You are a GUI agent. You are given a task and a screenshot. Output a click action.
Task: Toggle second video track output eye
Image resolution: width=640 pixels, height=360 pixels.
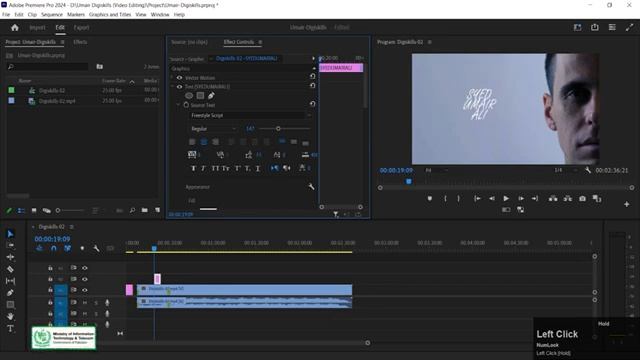coord(84,279)
